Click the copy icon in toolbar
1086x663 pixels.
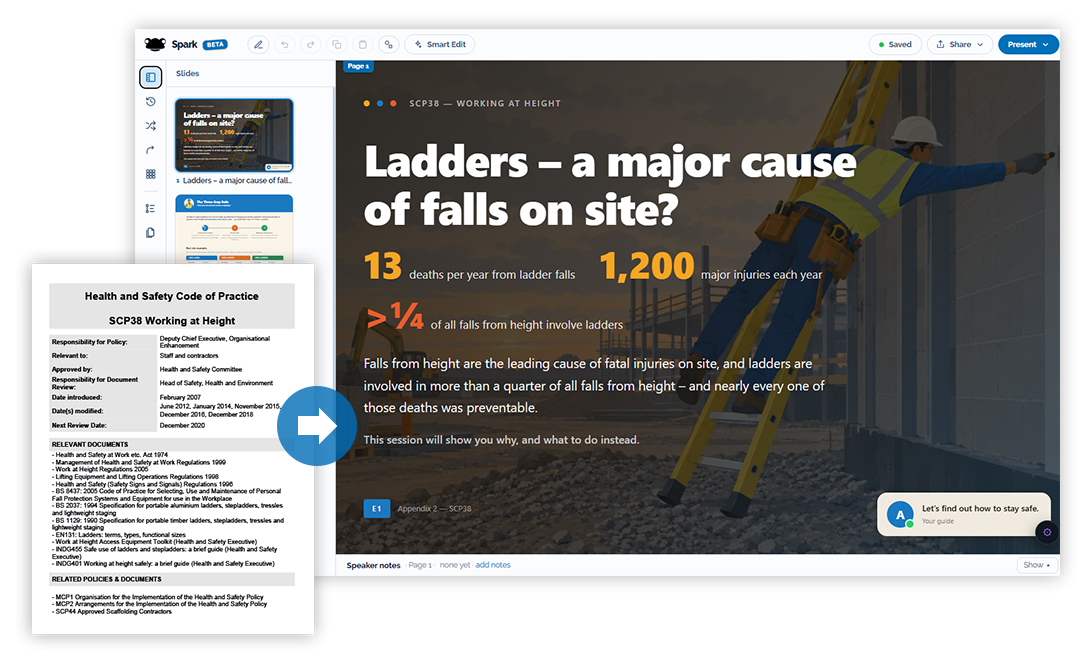tap(337, 44)
